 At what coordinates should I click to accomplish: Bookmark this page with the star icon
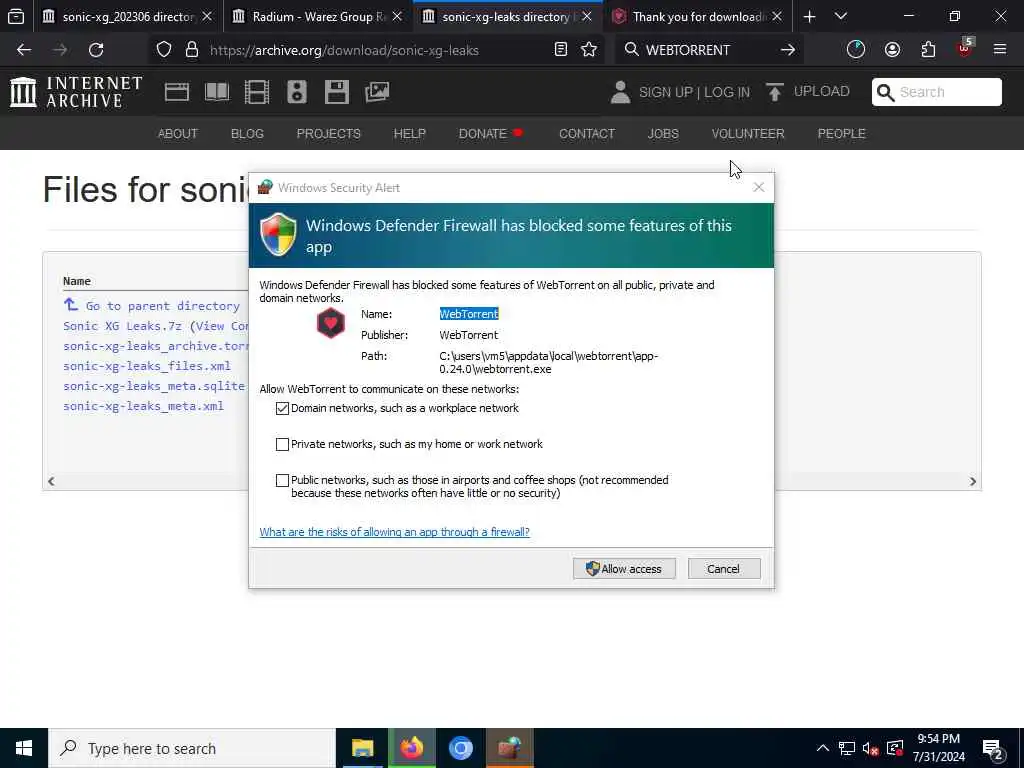[589, 50]
